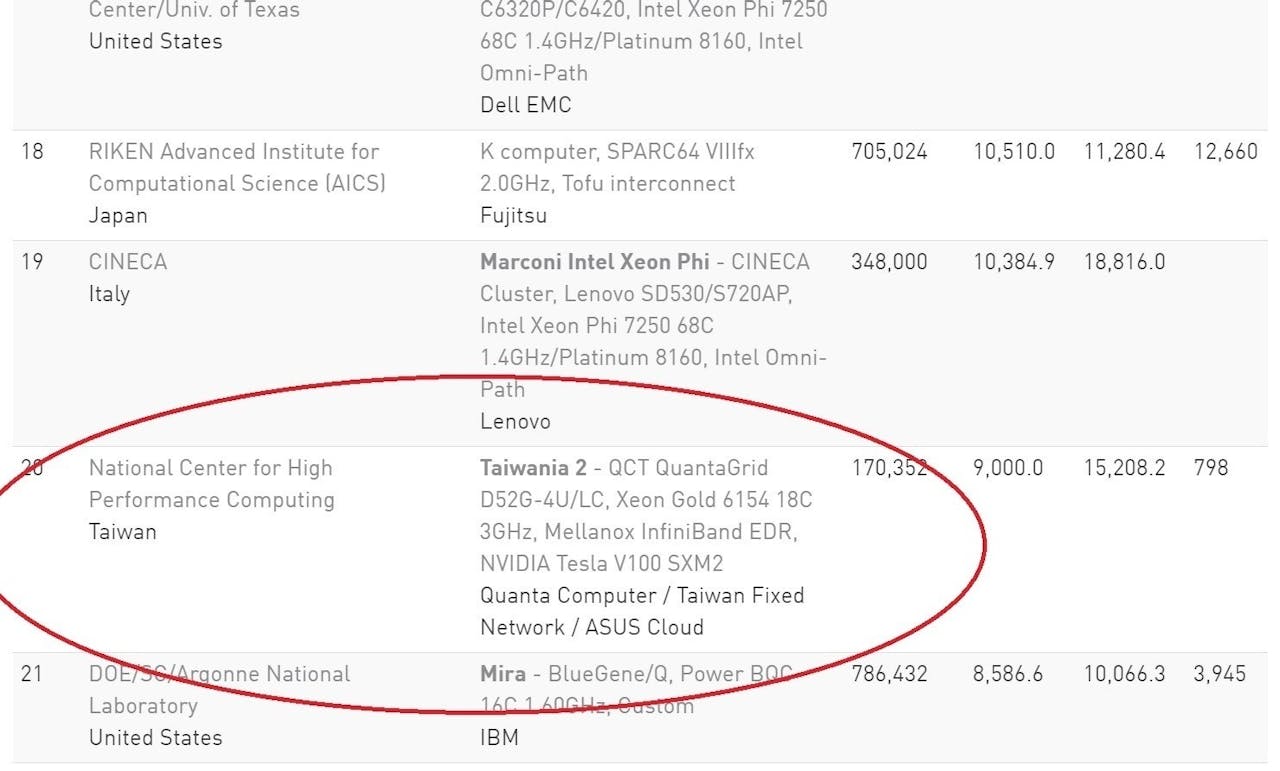1280x771 pixels.
Task: Open the CINECA site link
Action: (127, 262)
